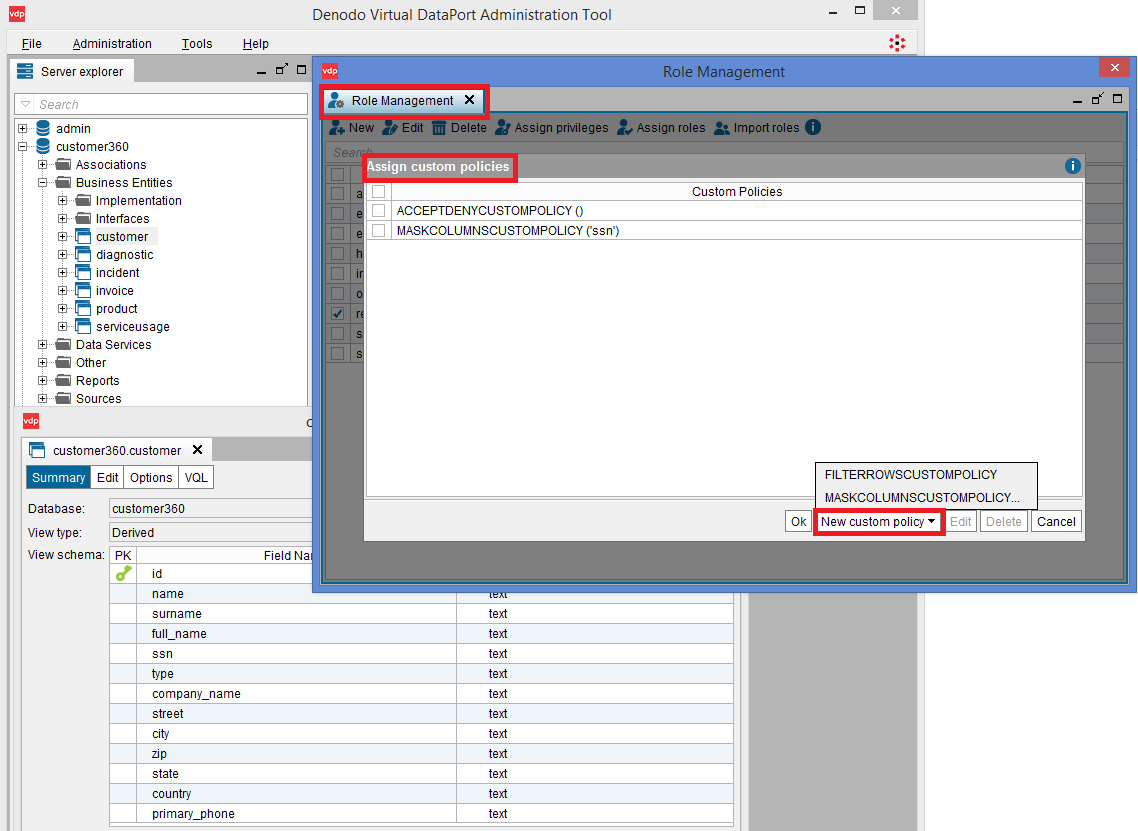Viewport: 1138px width, 831px height.
Task: Detach the Server explorer panel
Action: (282, 70)
